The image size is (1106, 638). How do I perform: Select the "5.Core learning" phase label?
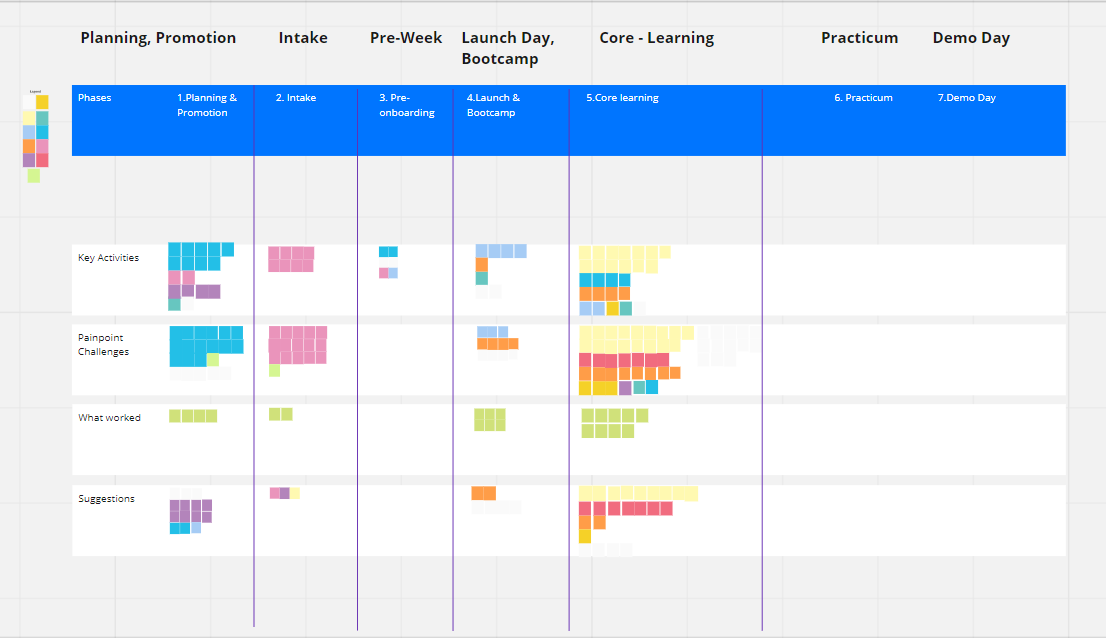(x=622, y=98)
